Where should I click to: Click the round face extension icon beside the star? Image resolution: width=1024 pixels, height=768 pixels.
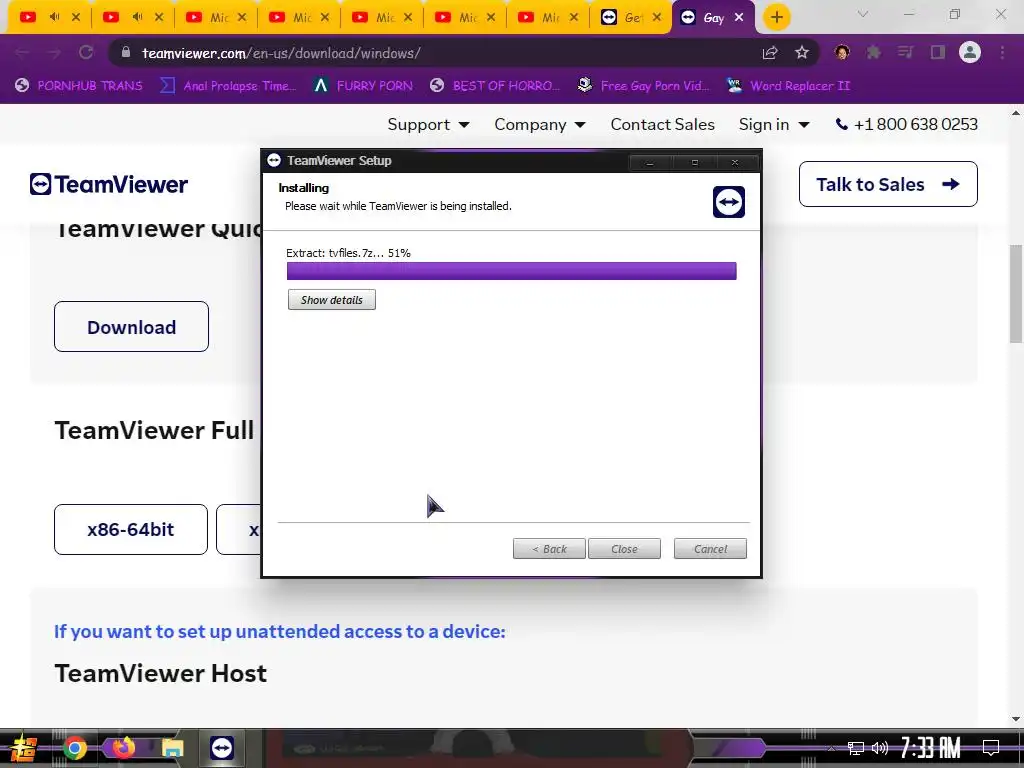coord(842,53)
